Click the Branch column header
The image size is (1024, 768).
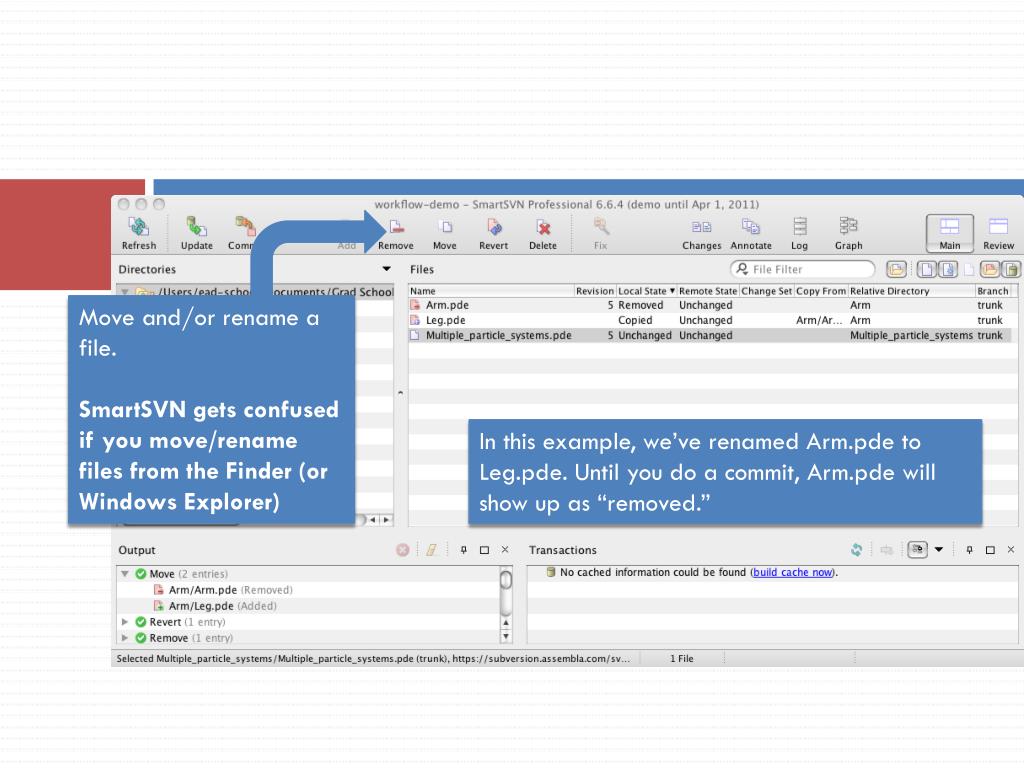click(995, 291)
